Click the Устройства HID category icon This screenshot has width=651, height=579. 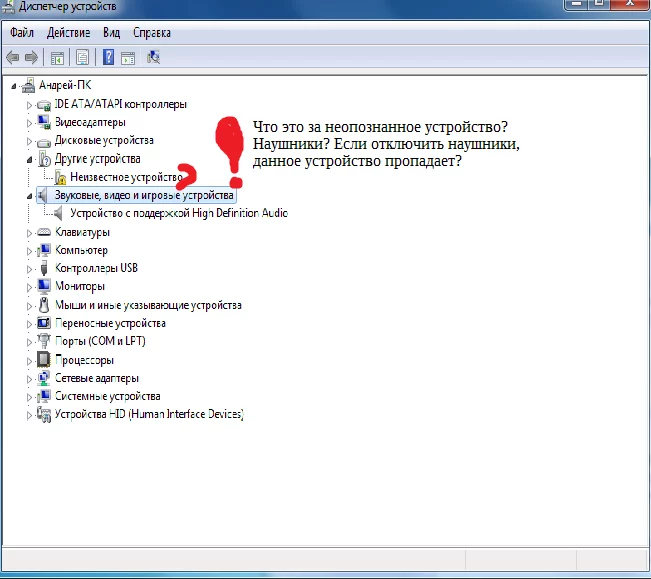click(x=44, y=414)
